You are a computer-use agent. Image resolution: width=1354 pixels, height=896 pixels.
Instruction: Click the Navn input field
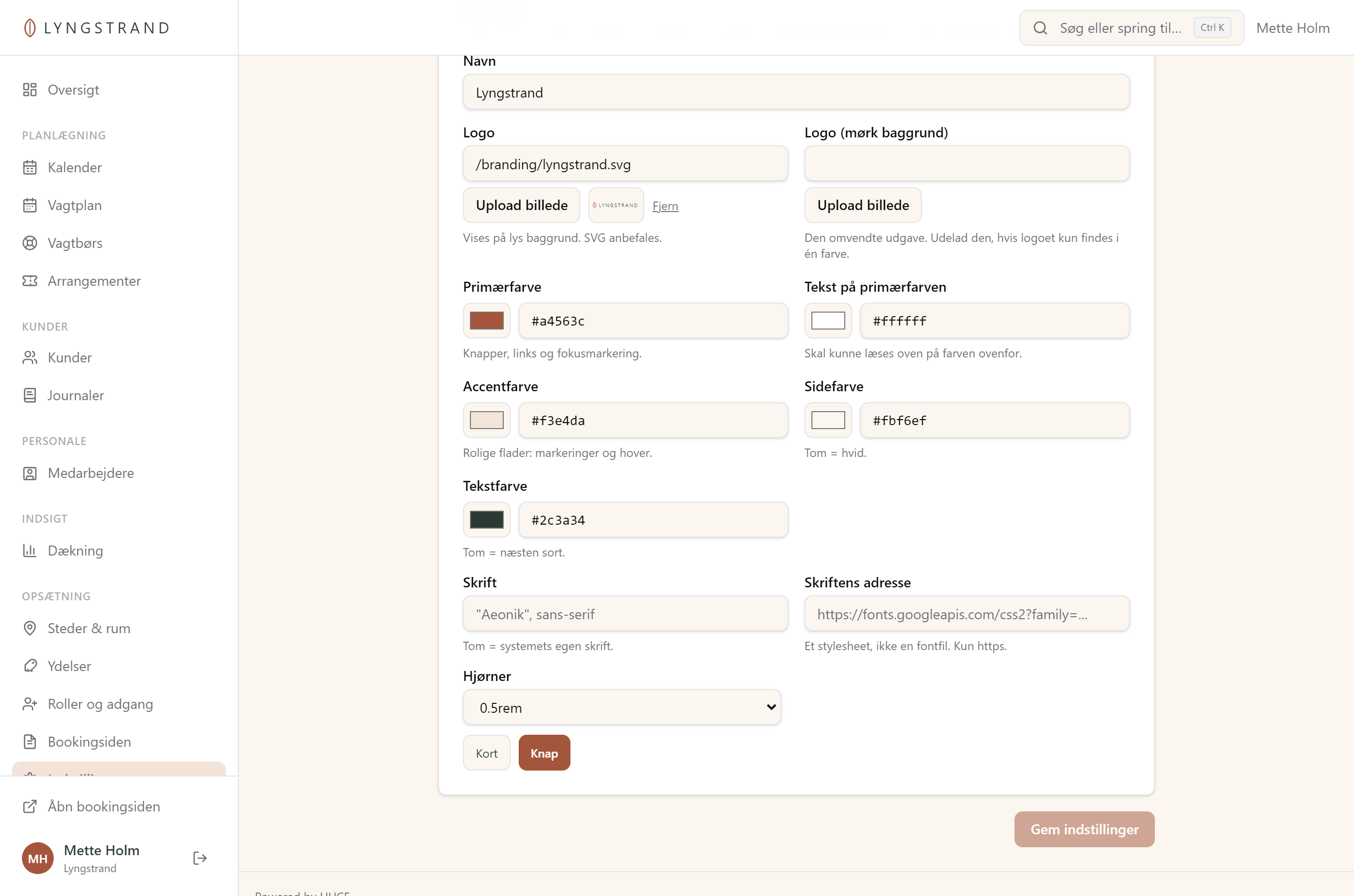tap(796, 92)
